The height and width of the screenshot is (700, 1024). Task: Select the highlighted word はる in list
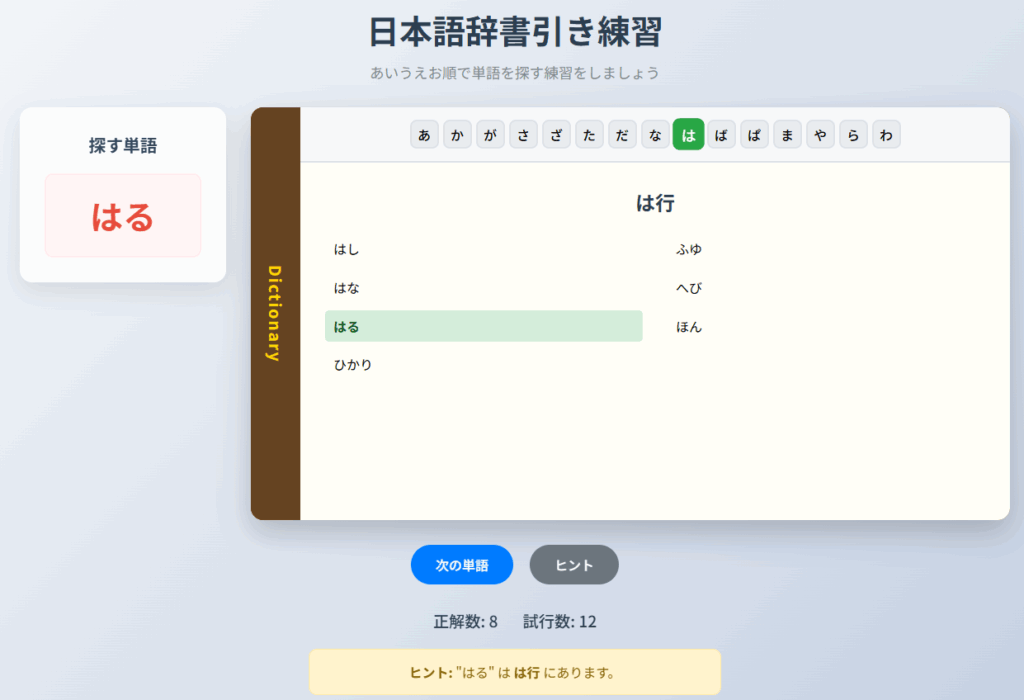pyautogui.click(x=483, y=326)
